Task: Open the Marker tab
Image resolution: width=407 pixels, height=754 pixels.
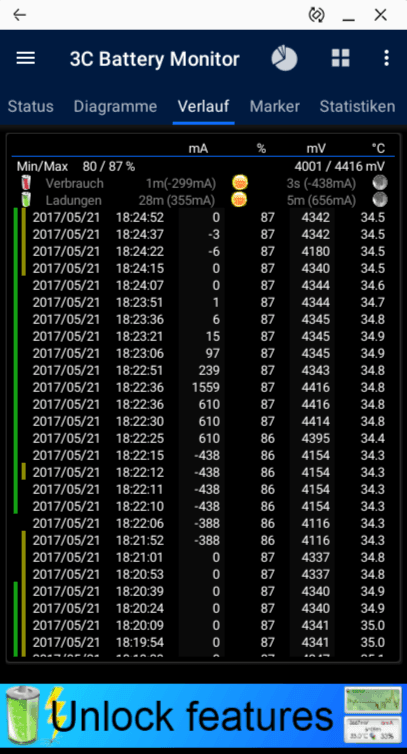Action: click(275, 106)
